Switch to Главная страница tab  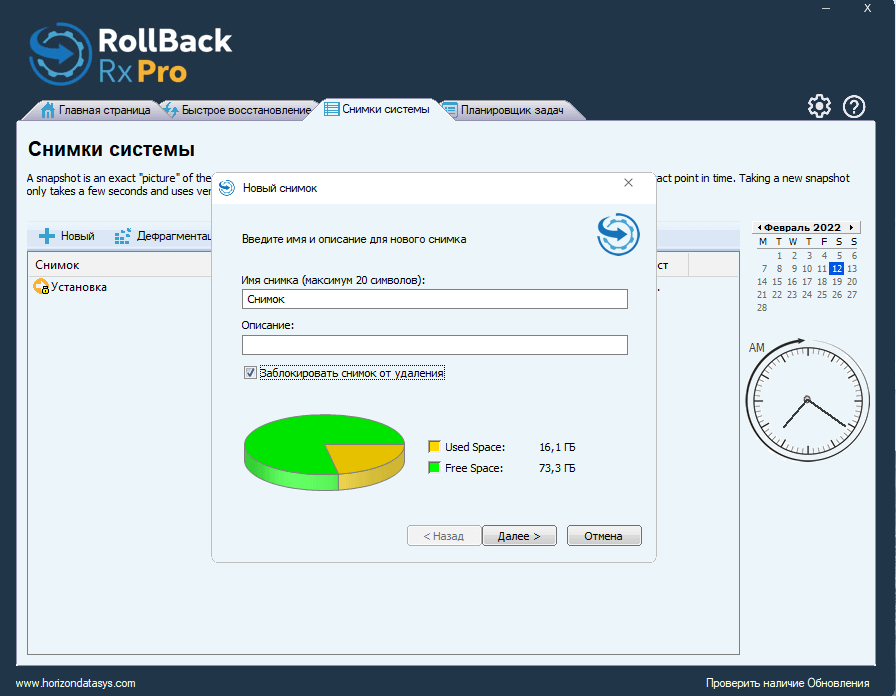pos(95,110)
